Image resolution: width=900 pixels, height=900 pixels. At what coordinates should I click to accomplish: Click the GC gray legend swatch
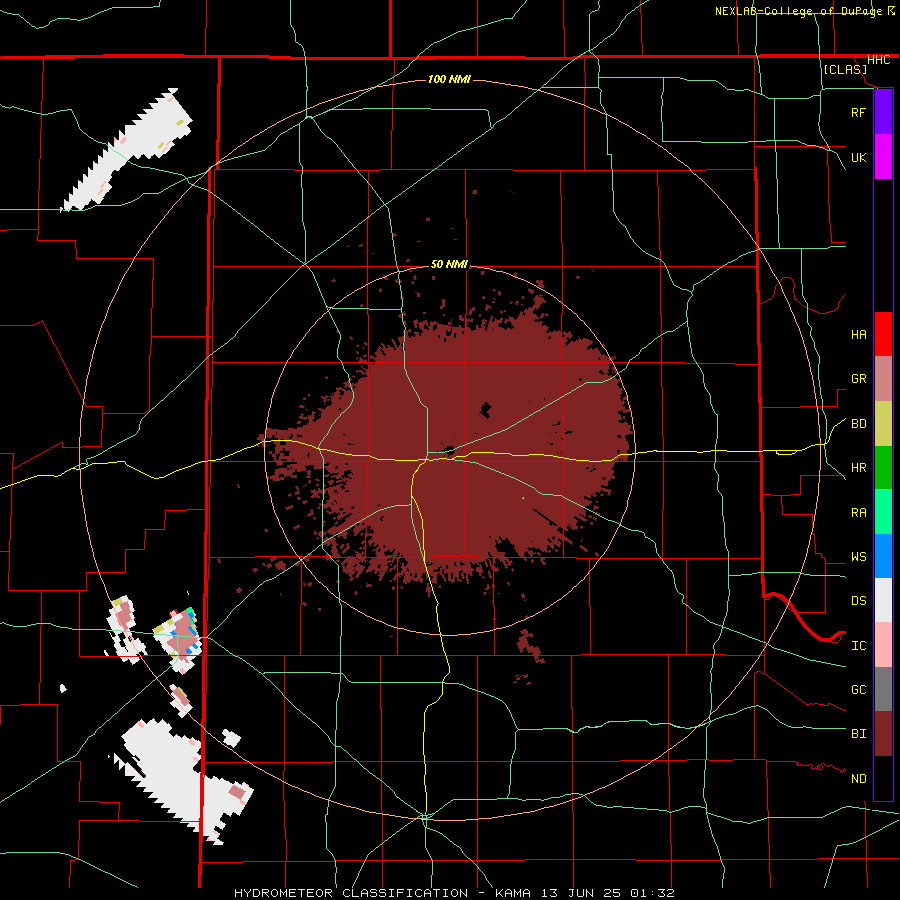coord(883,689)
